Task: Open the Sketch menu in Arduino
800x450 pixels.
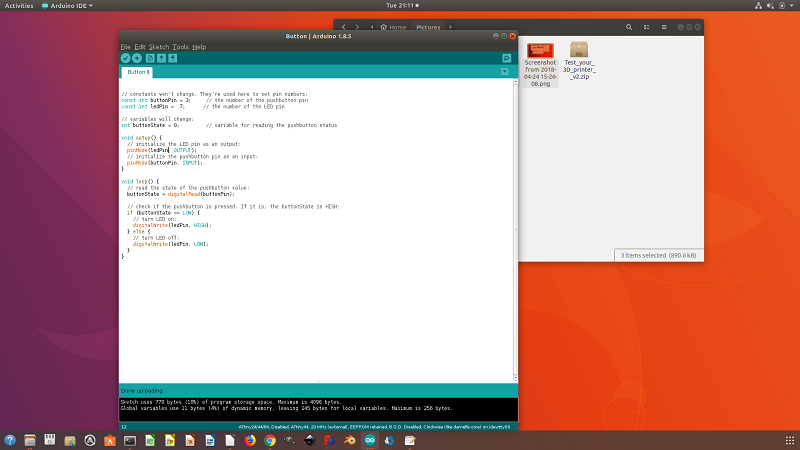Action: point(159,47)
